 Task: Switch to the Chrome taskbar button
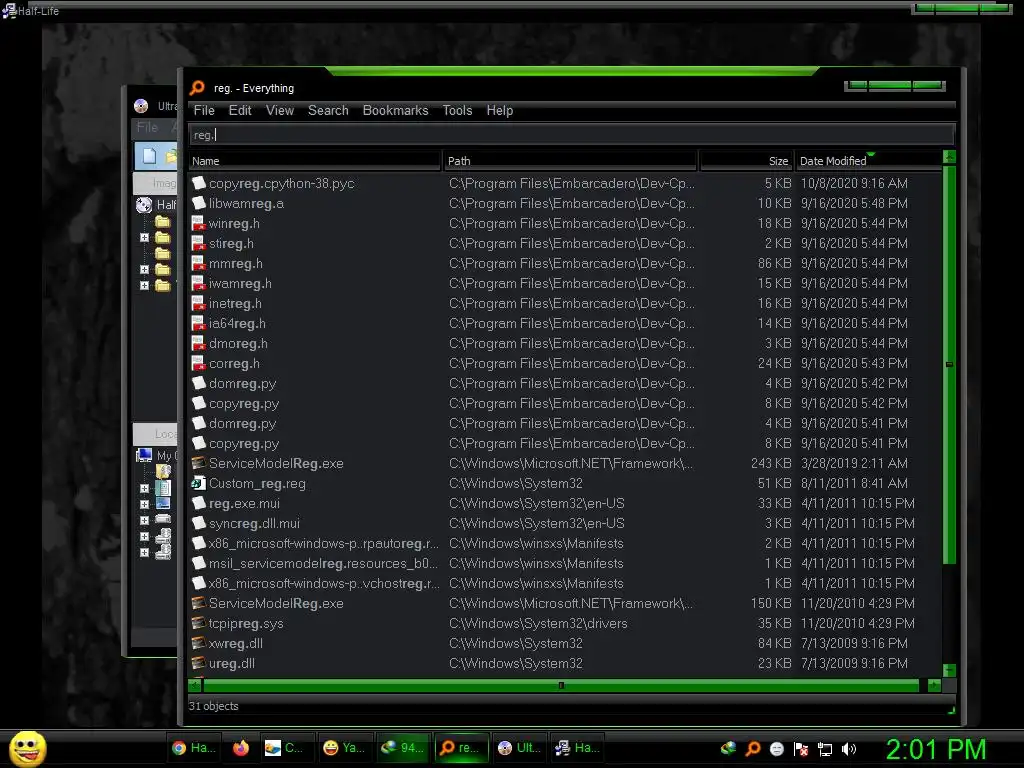[193, 748]
